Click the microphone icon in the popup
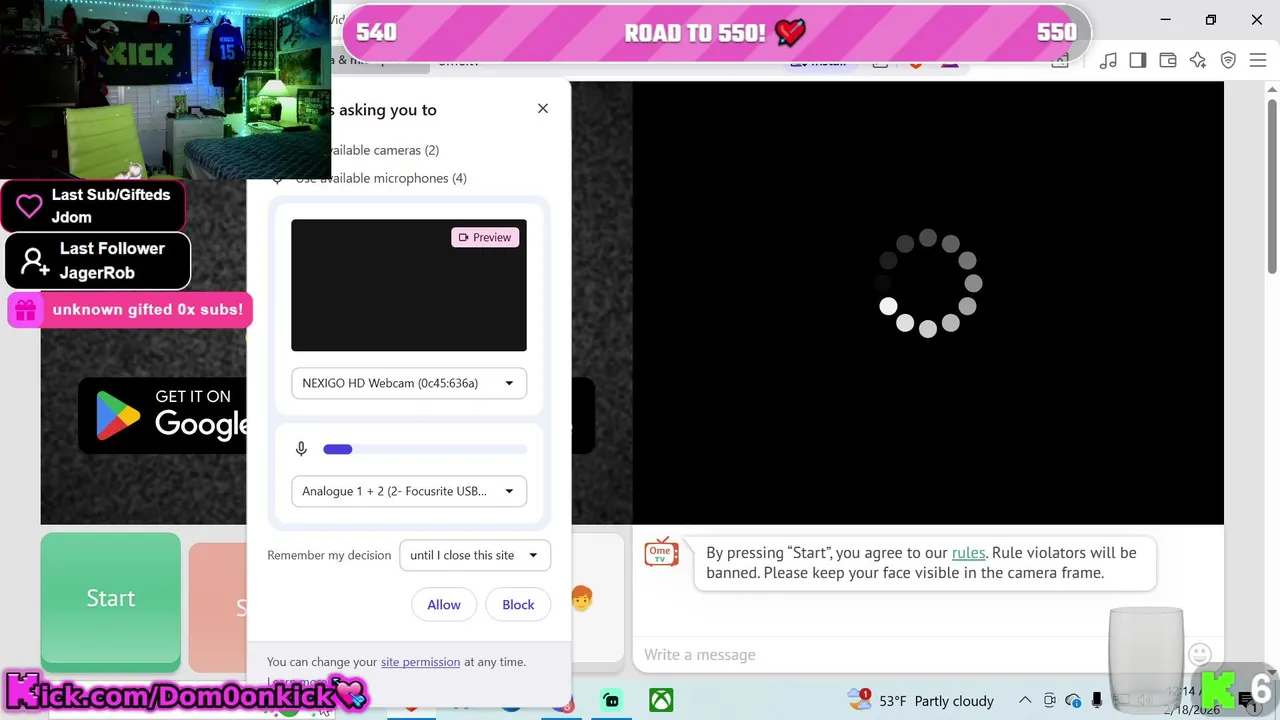The width and height of the screenshot is (1280, 720). pyautogui.click(x=301, y=449)
